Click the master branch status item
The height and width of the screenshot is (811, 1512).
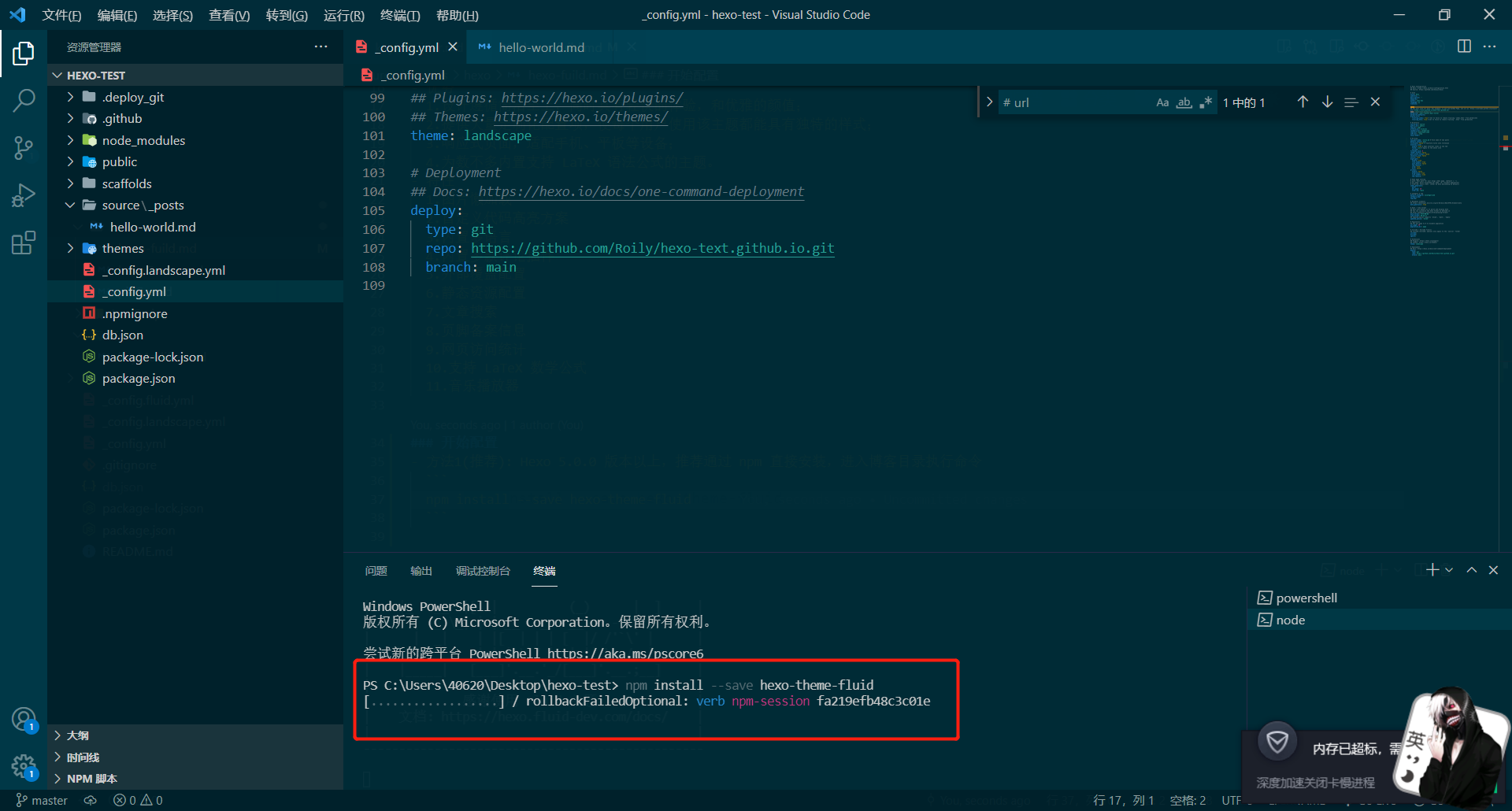tap(43, 800)
